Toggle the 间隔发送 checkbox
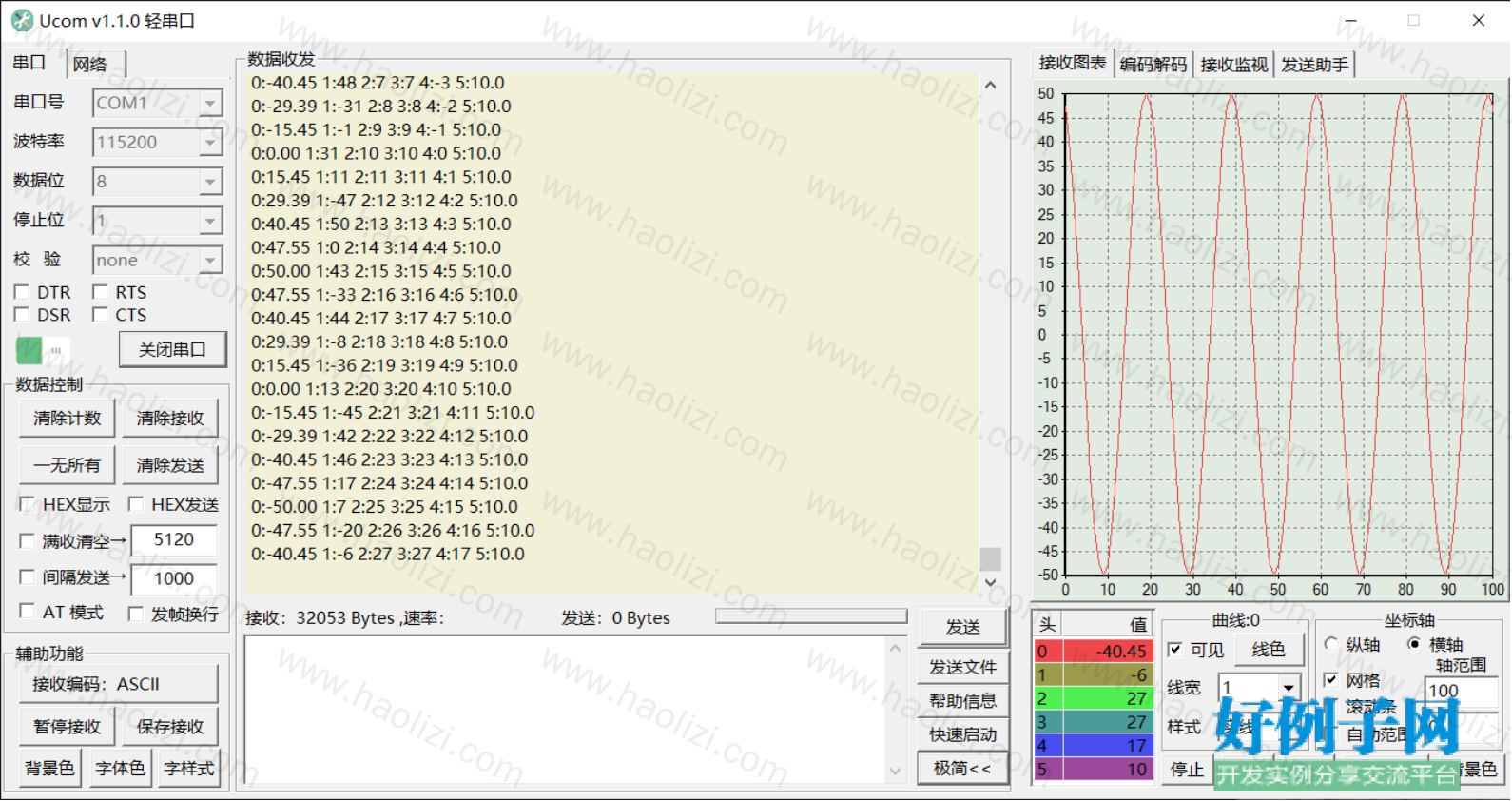Image resolution: width=1512 pixels, height=801 pixels. point(28,576)
